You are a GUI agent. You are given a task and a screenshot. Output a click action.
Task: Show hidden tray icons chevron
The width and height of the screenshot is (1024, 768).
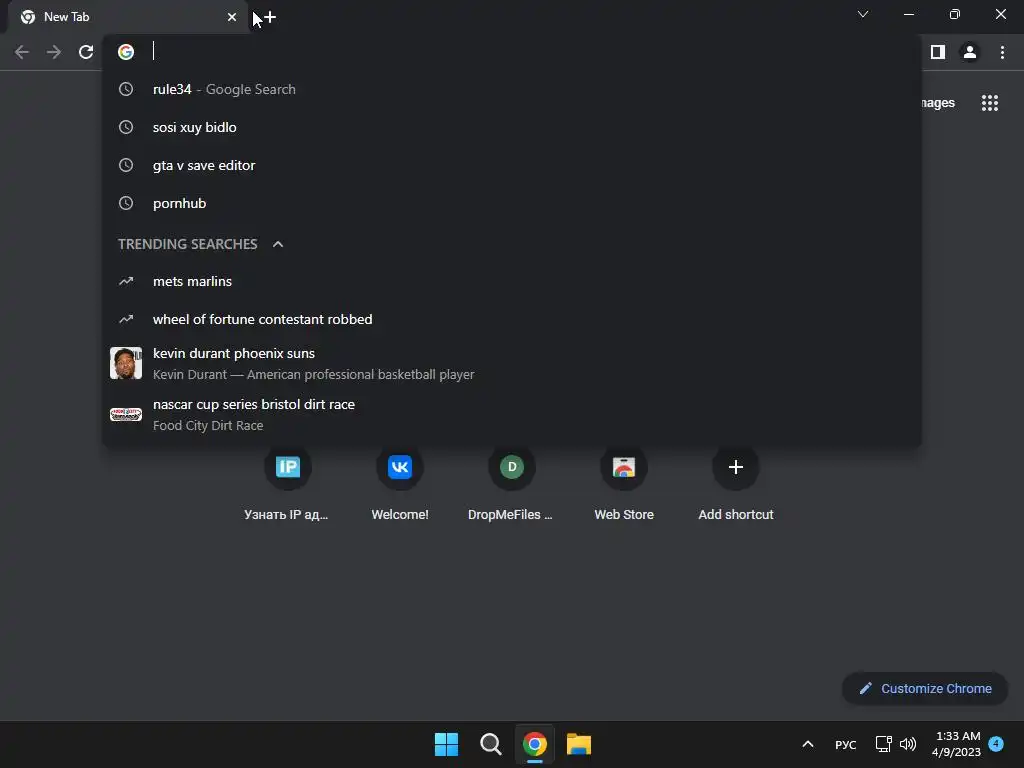(808, 744)
